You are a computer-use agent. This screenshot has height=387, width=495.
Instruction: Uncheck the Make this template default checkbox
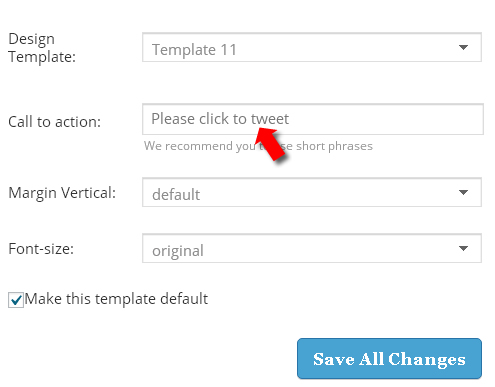point(16,300)
